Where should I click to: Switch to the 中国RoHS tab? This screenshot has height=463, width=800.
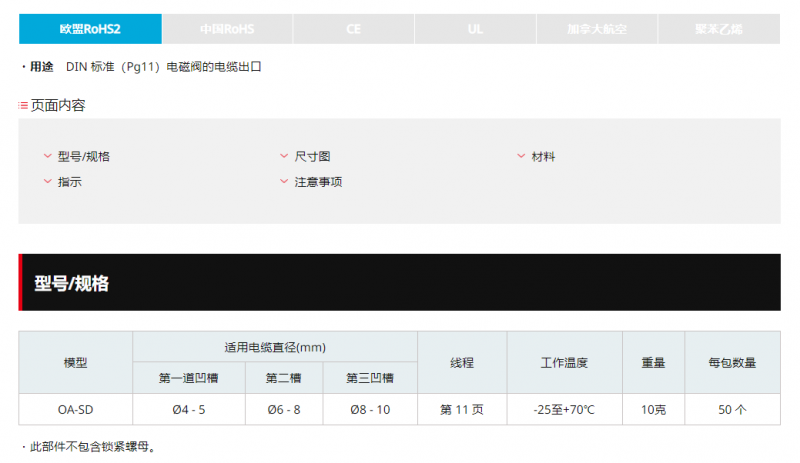[227, 29]
